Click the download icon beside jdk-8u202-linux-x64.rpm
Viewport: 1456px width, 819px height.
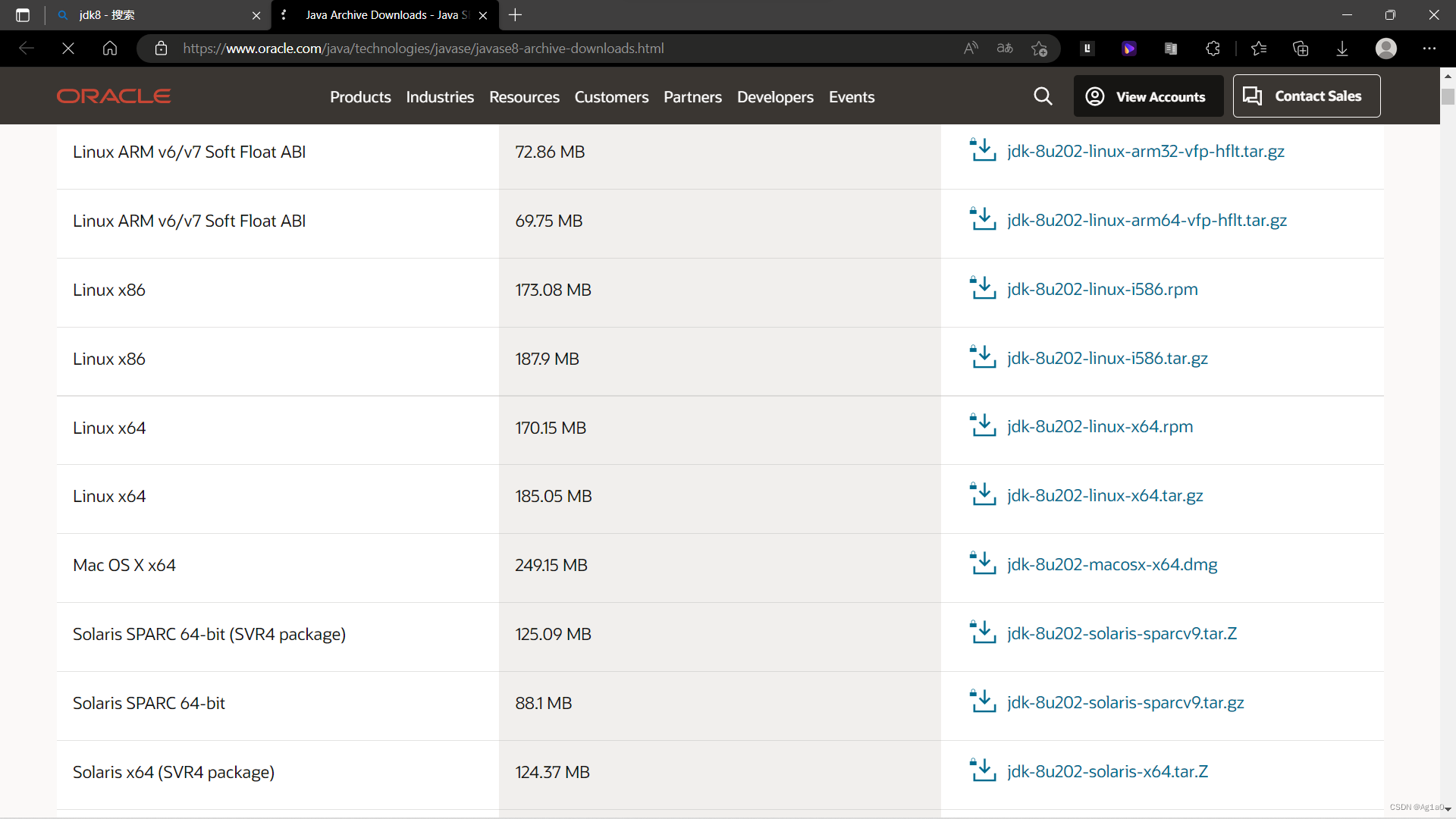983,425
